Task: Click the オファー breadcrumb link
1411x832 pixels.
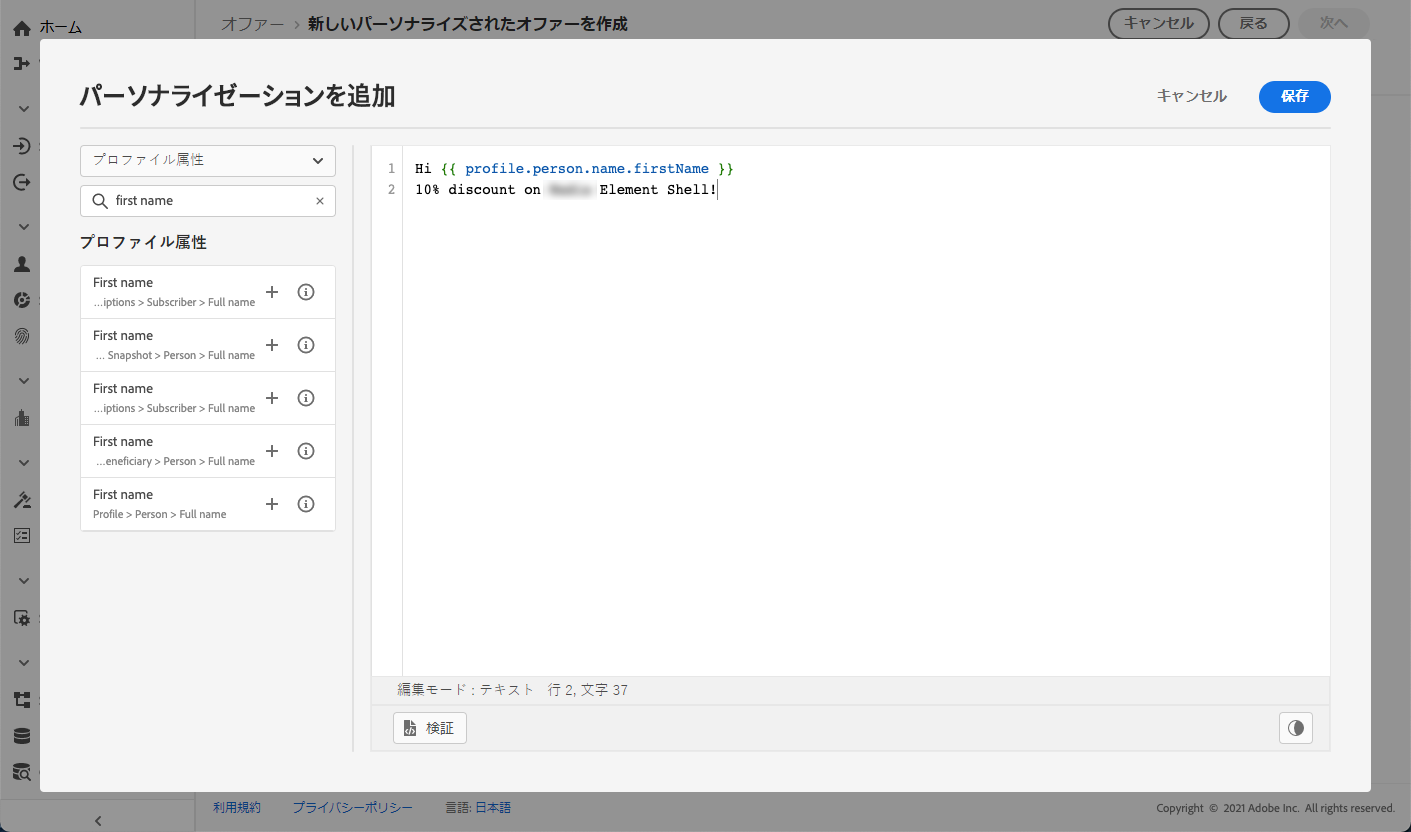Action: tap(253, 24)
